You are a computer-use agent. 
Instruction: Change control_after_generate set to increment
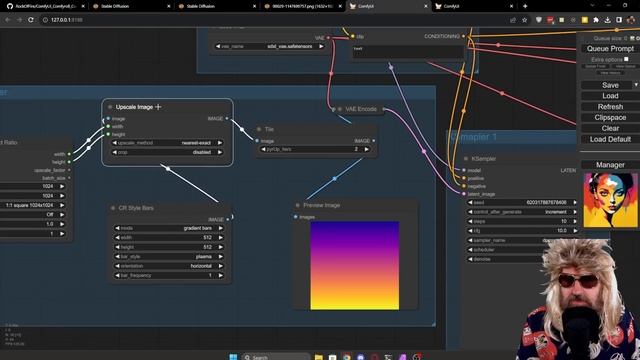(x=522, y=212)
